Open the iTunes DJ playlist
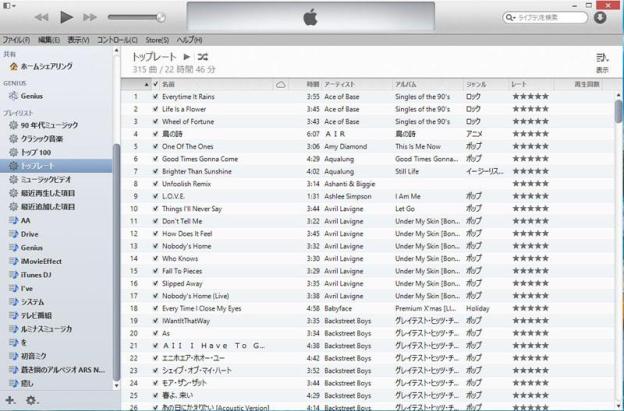This screenshot has height=411, width=624. [30, 275]
